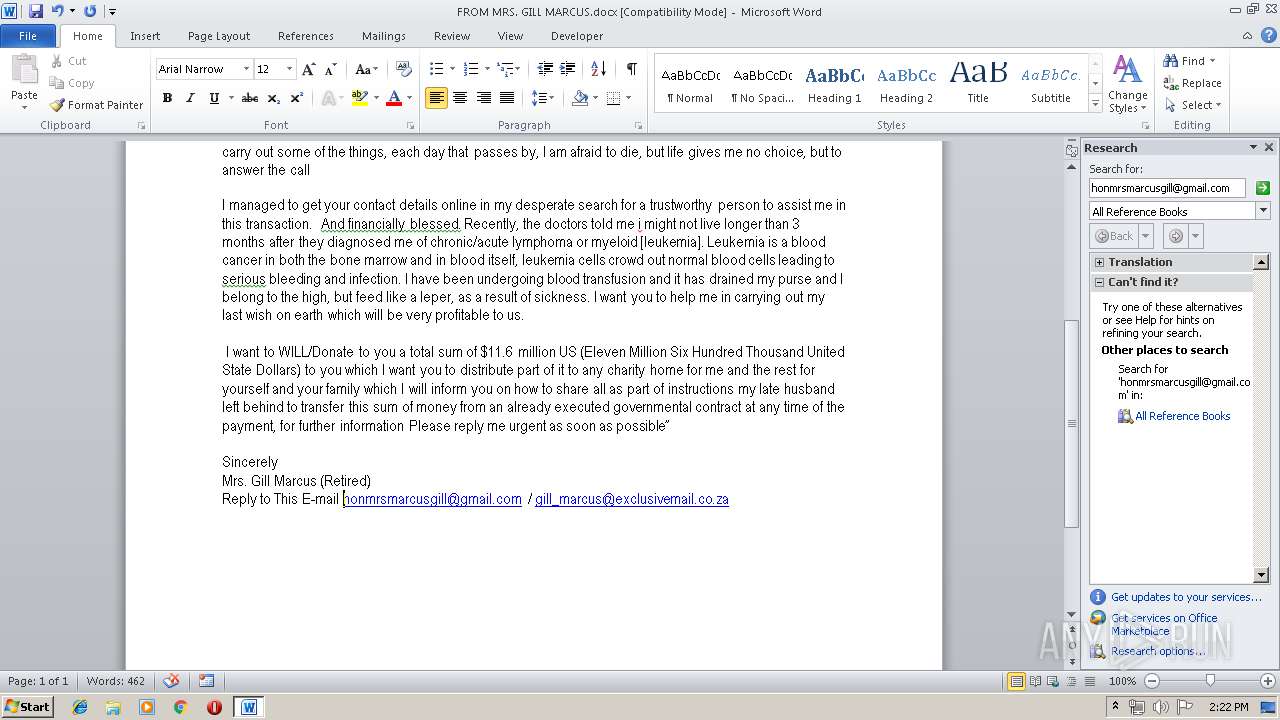This screenshot has height=720, width=1280.
Task: Toggle Underline formatting
Action: (214, 98)
